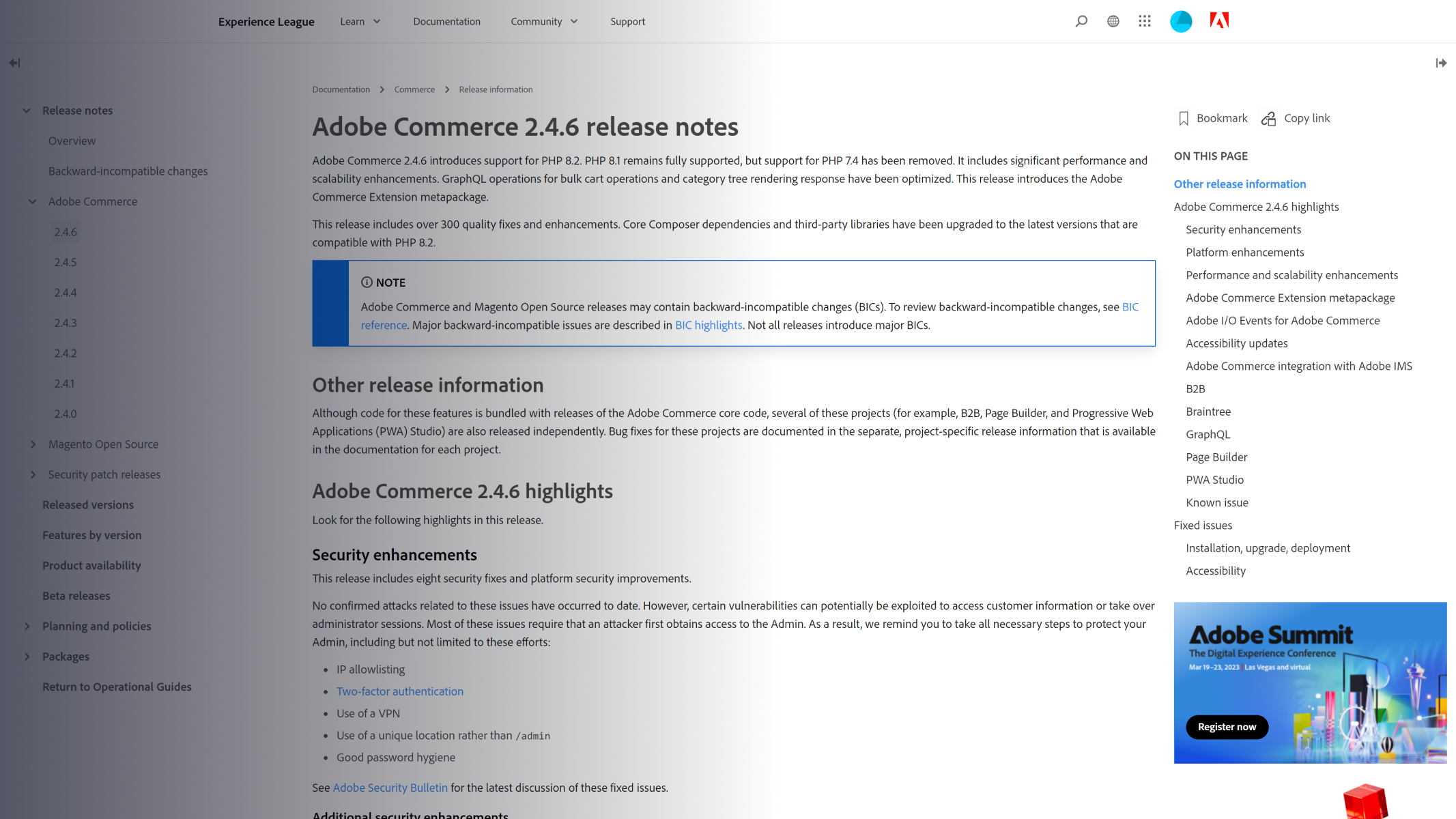Open the Adobe Security Bulletin link

point(390,788)
